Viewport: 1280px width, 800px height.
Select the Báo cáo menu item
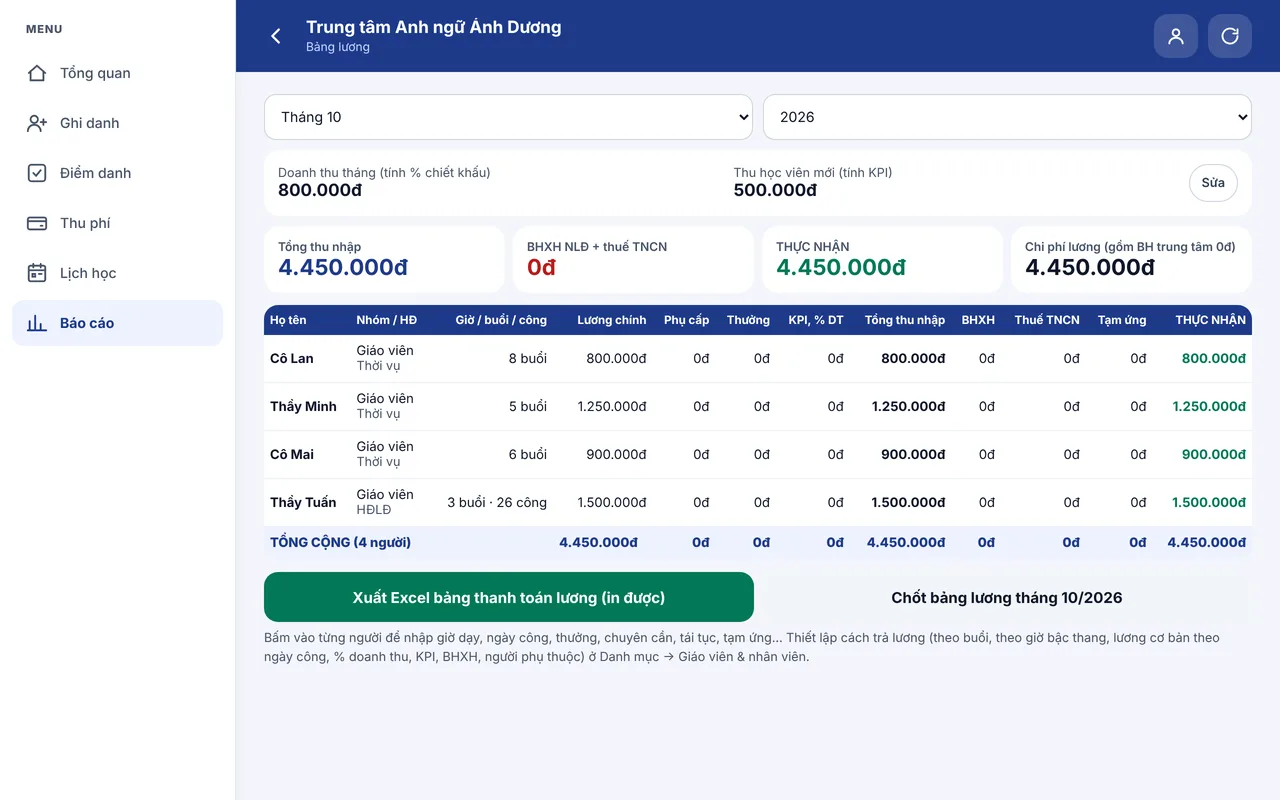pyautogui.click(x=117, y=323)
